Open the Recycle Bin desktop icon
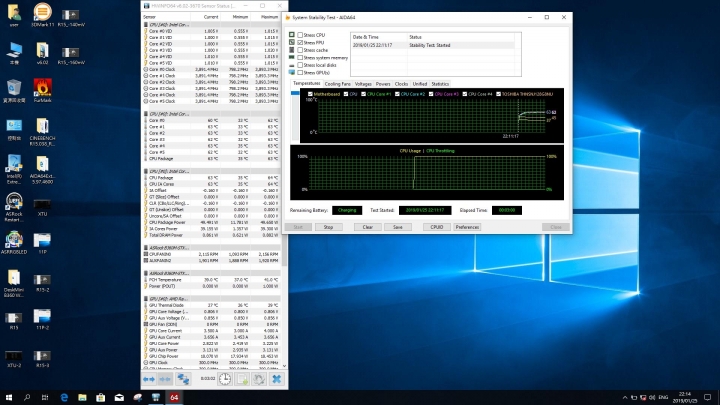 coord(14,90)
